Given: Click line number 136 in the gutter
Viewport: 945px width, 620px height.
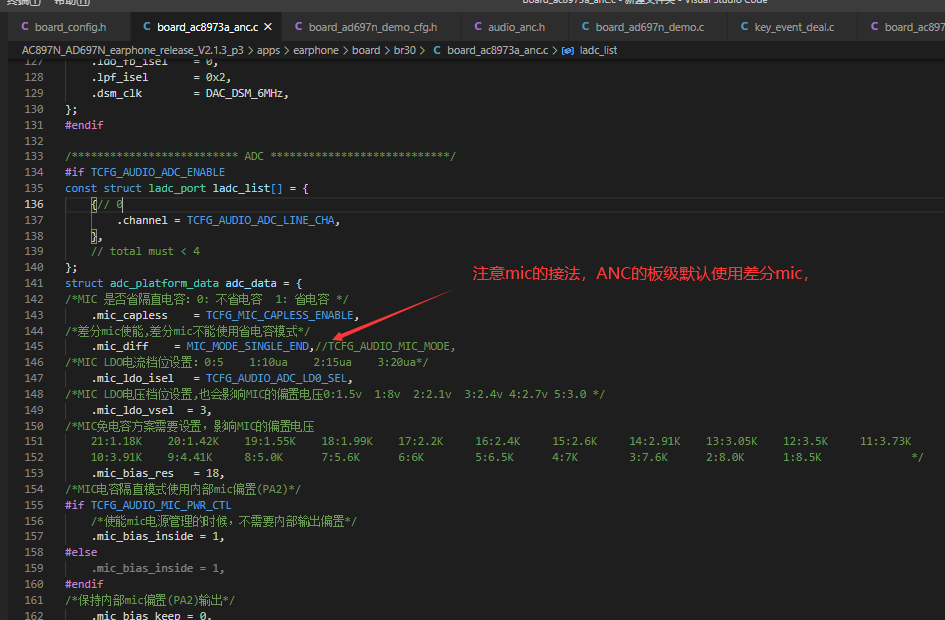Looking at the screenshot, I should tap(34, 204).
